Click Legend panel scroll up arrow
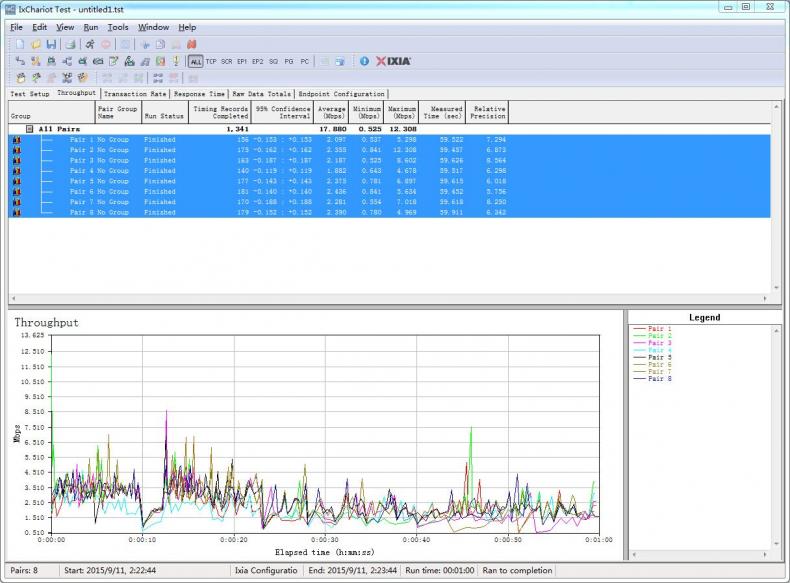The width and height of the screenshot is (790, 583). coord(776,331)
